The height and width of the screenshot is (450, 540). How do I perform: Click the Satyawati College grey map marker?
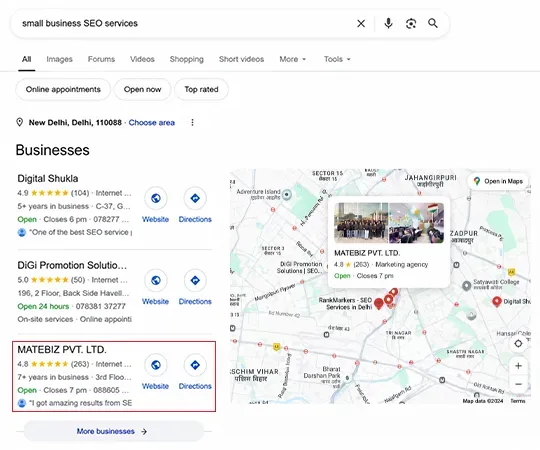point(466,286)
